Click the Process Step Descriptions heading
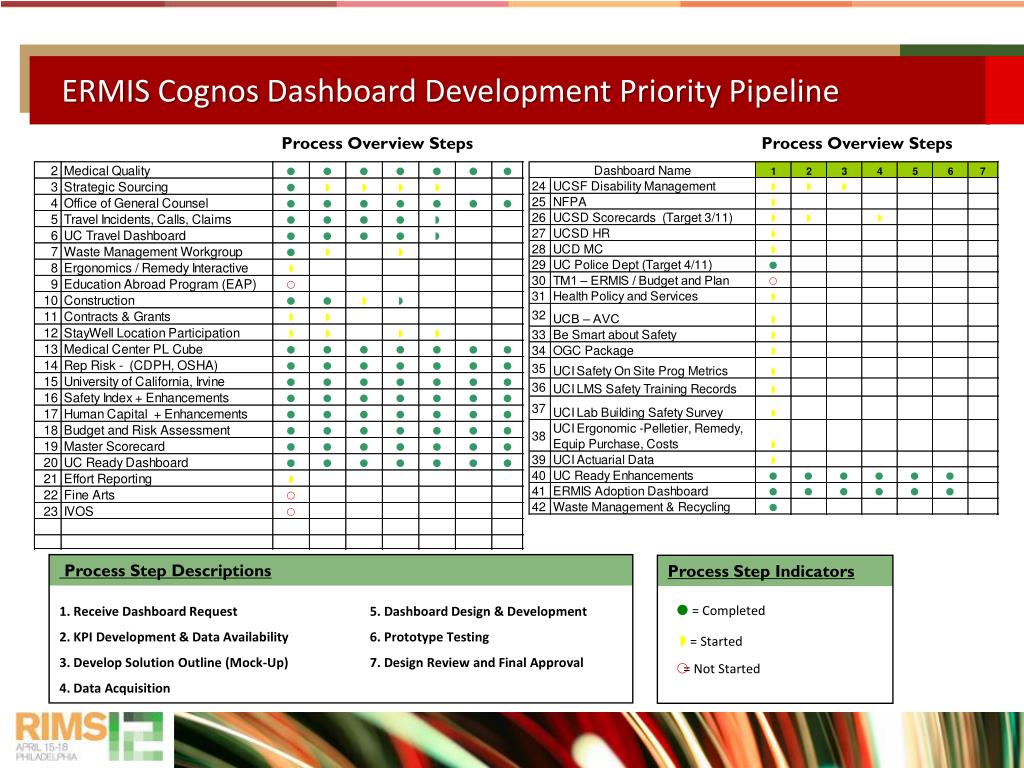Image resolution: width=1024 pixels, height=768 pixels. click(x=168, y=571)
